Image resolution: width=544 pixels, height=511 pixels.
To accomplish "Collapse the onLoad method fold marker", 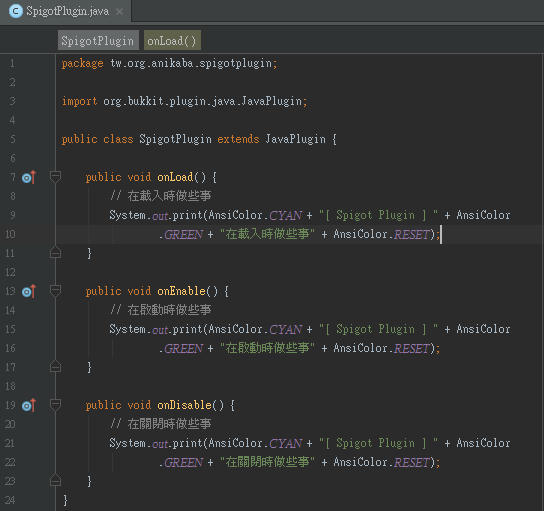I will pos(55,177).
